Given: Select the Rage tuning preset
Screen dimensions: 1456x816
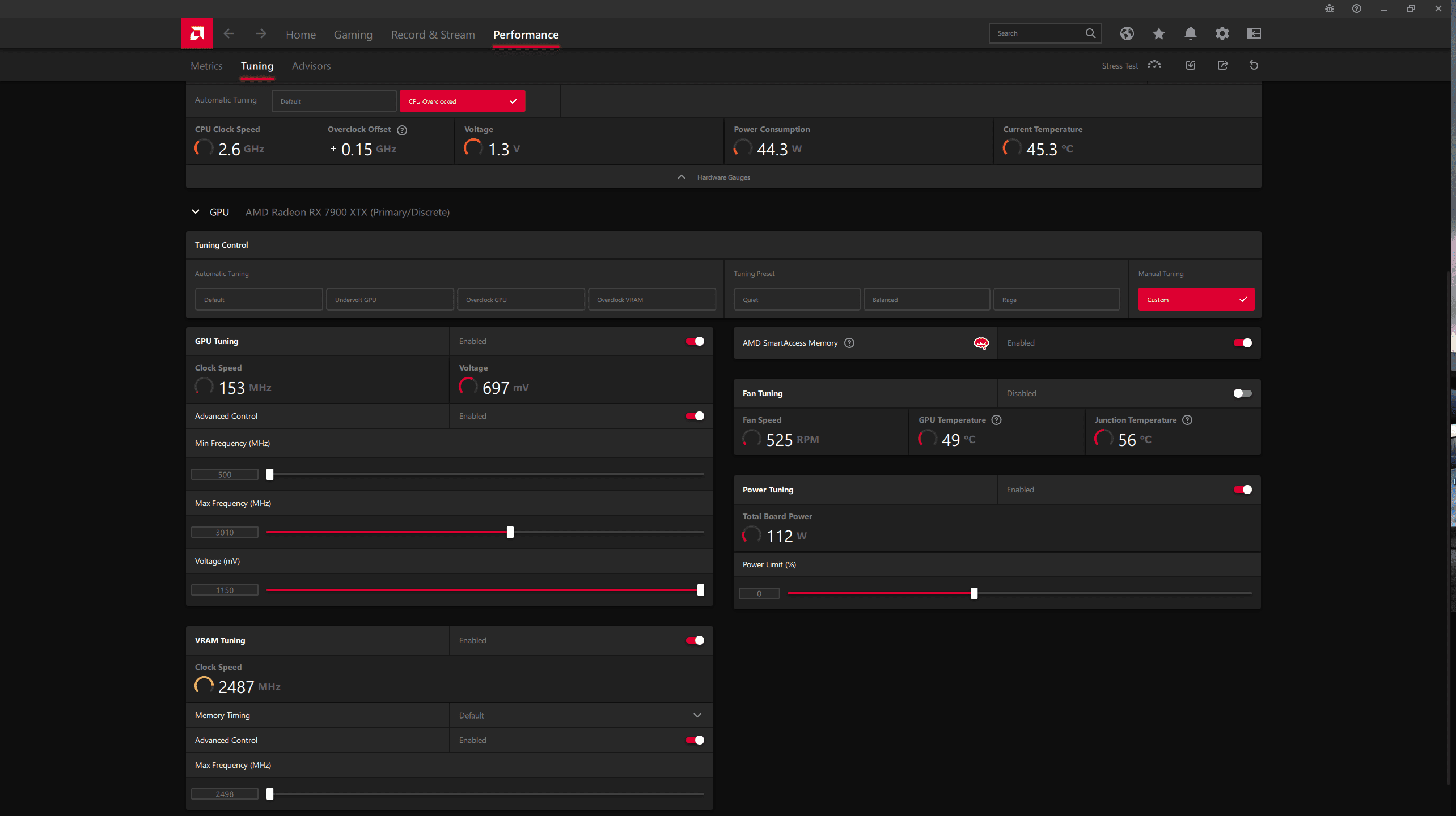Looking at the screenshot, I should [1056, 299].
